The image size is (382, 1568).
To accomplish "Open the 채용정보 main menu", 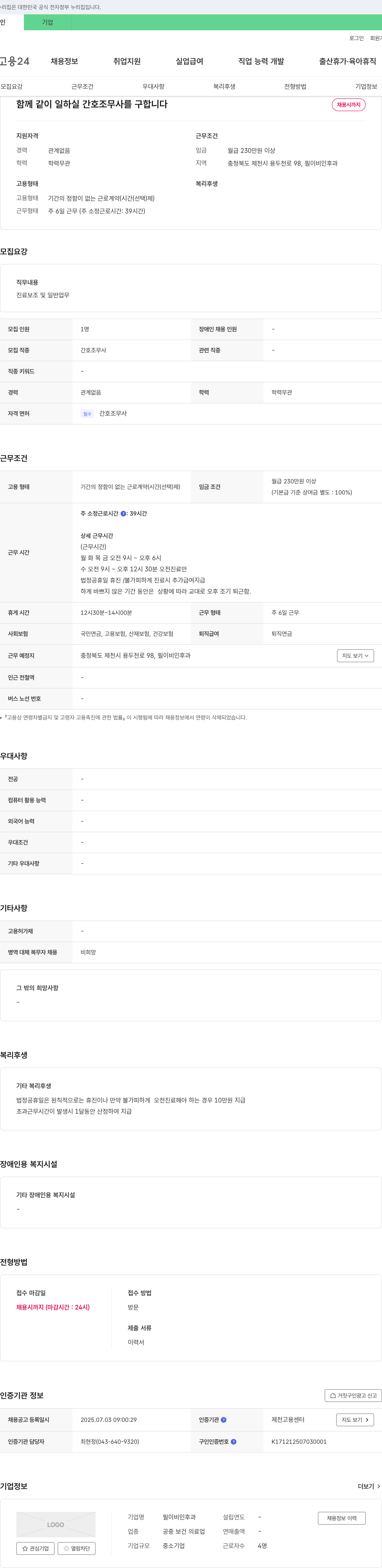I will coord(64,61).
